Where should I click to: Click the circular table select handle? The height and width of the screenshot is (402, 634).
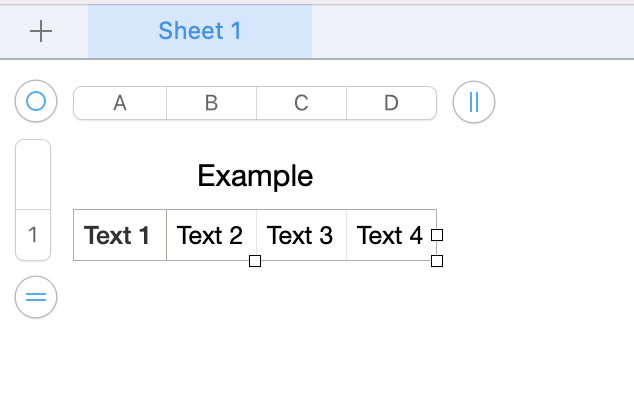coord(36,101)
